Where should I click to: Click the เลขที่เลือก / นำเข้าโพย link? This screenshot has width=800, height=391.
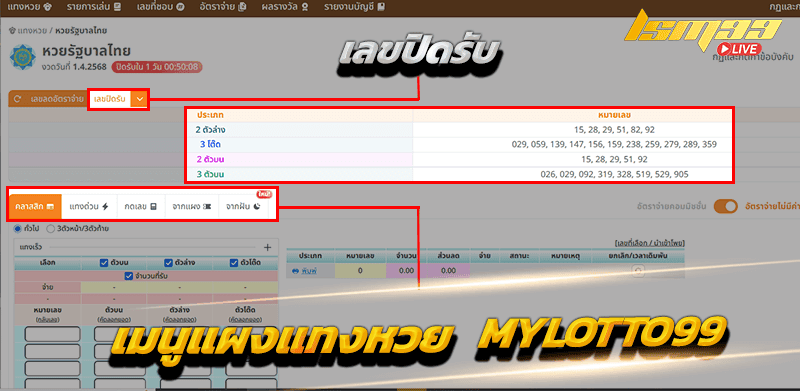tap(650, 243)
